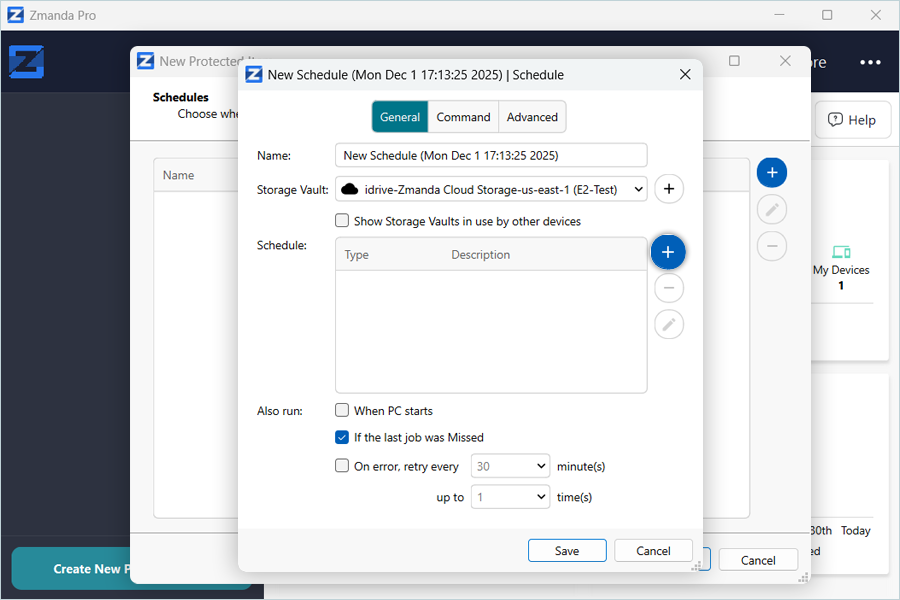Click the My Devices icon

[840, 251]
